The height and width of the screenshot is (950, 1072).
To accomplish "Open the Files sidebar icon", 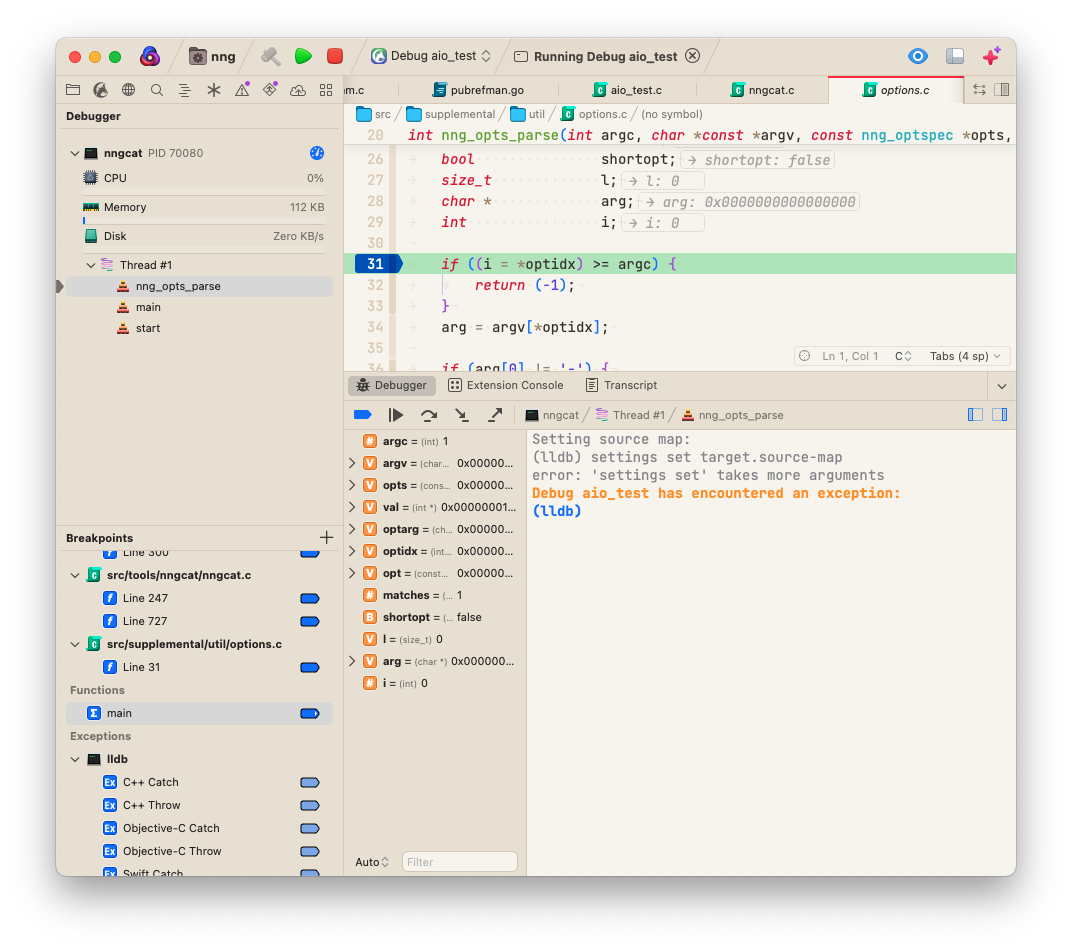I will click(73, 90).
